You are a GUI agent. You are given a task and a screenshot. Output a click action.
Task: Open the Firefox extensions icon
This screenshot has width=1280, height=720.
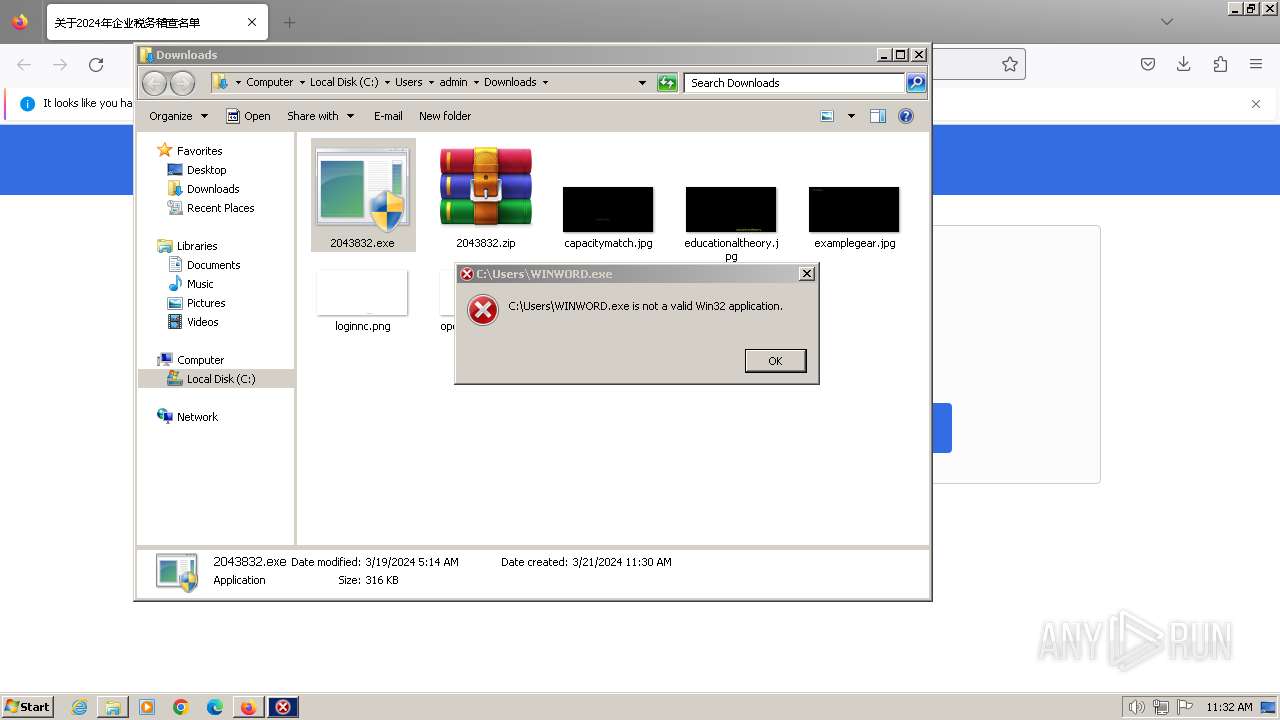(1220, 64)
